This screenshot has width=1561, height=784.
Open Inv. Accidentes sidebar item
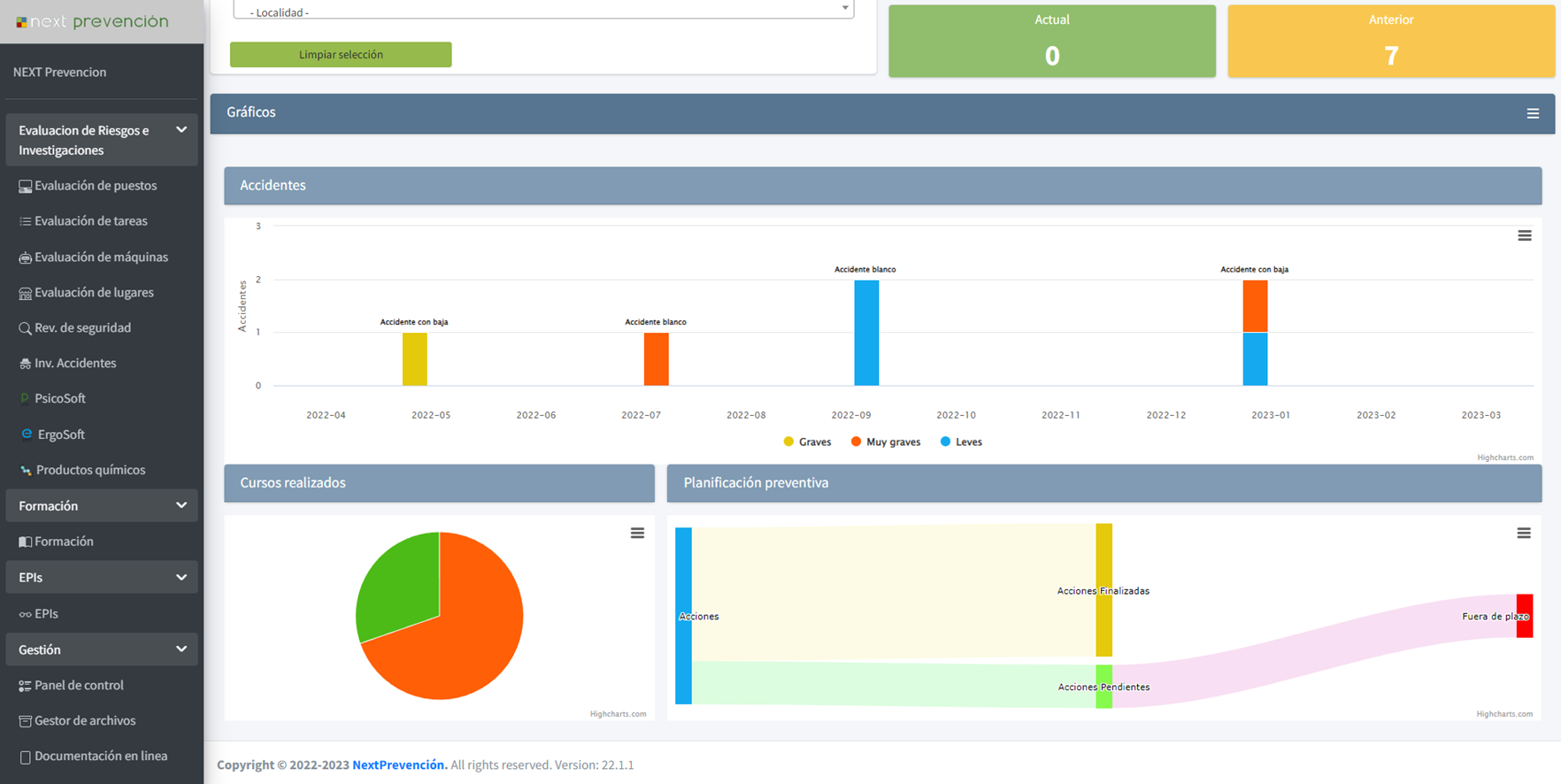pyautogui.click(x=67, y=364)
